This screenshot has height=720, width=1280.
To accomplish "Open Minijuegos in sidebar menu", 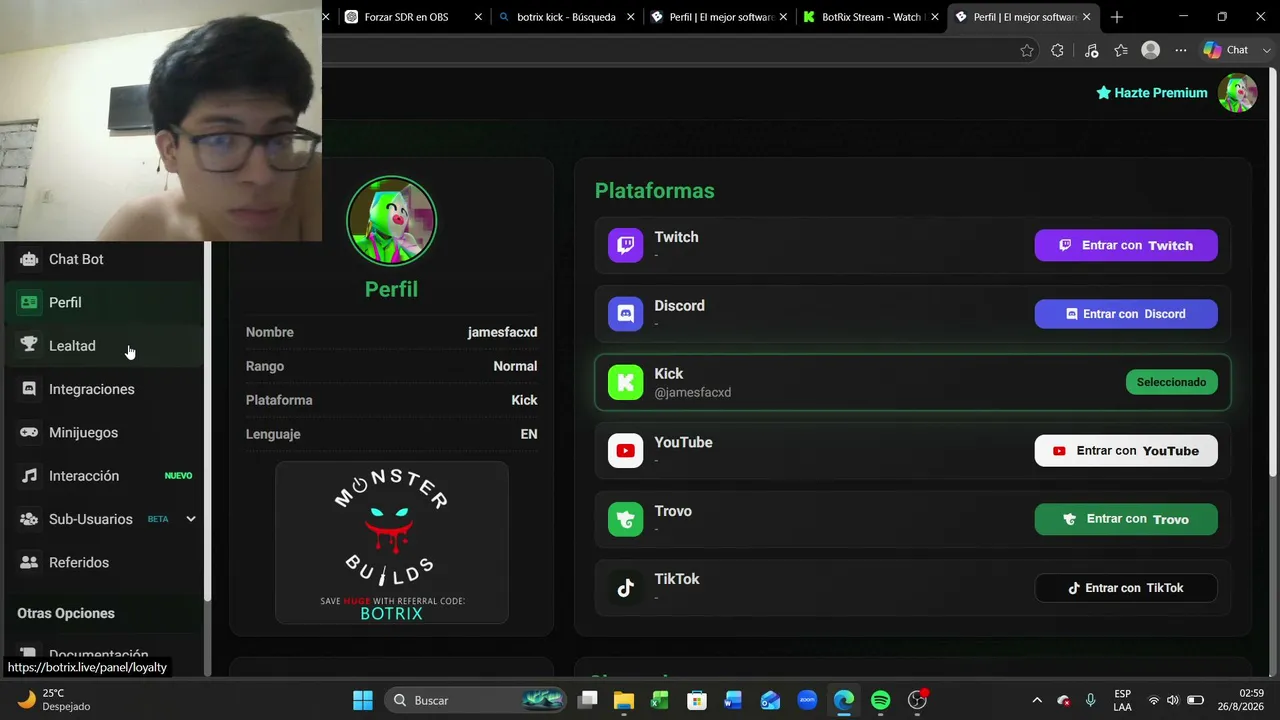I will coord(106,432).
